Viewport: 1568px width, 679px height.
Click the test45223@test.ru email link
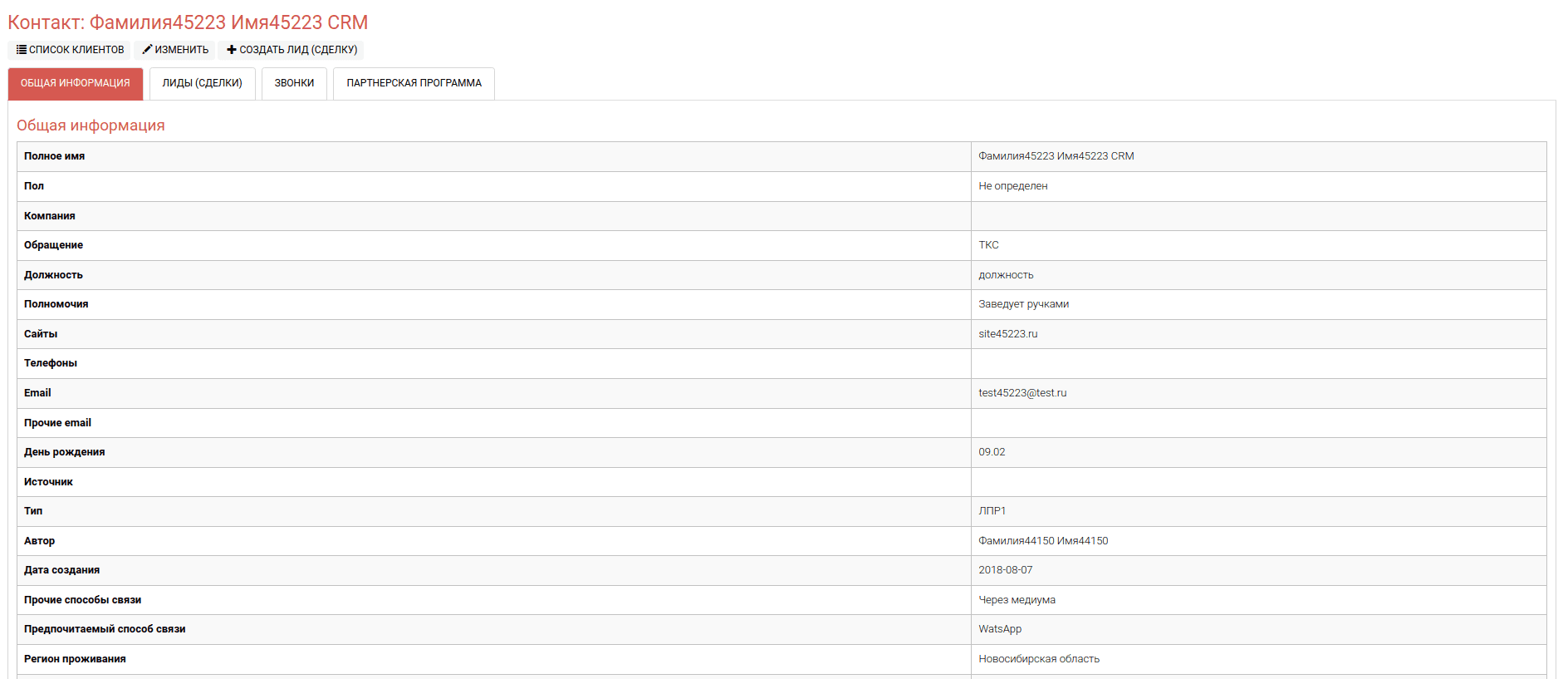coord(1022,393)
